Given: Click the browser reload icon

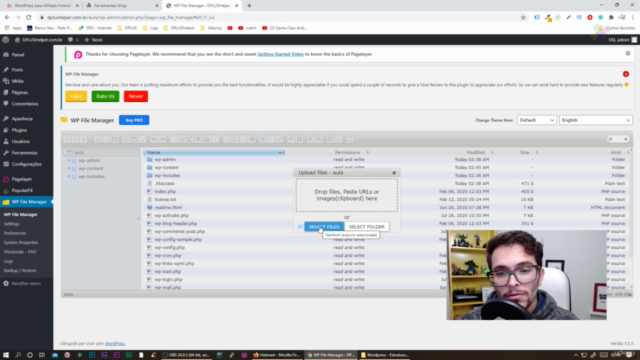Looking at the screenshot, I should pyautogui.click(x=29, y=17).
